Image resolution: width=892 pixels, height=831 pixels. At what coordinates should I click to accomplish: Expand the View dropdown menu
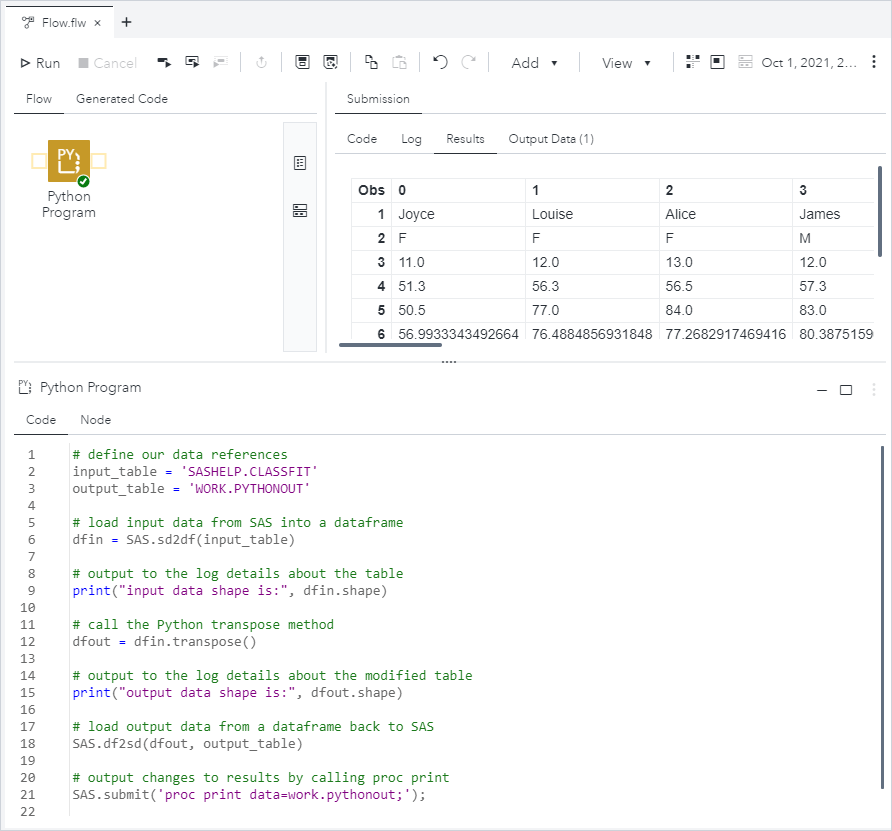(626, 63)
